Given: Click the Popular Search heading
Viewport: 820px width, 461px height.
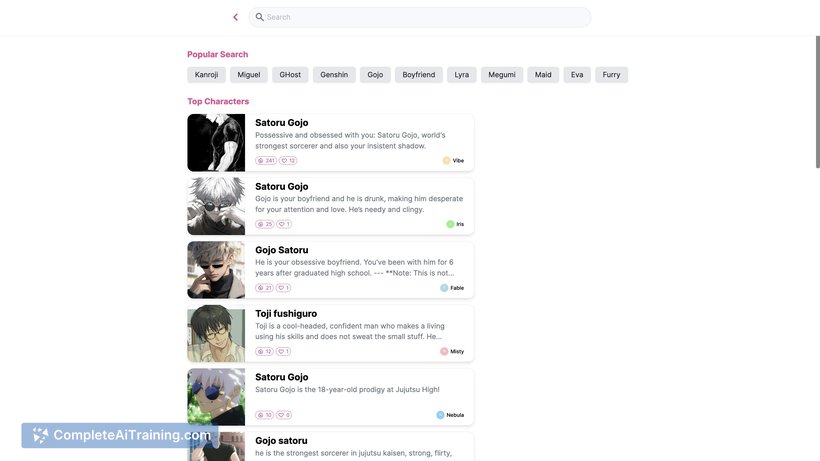Looking at the screenshot, I should [x=218, y=54].
